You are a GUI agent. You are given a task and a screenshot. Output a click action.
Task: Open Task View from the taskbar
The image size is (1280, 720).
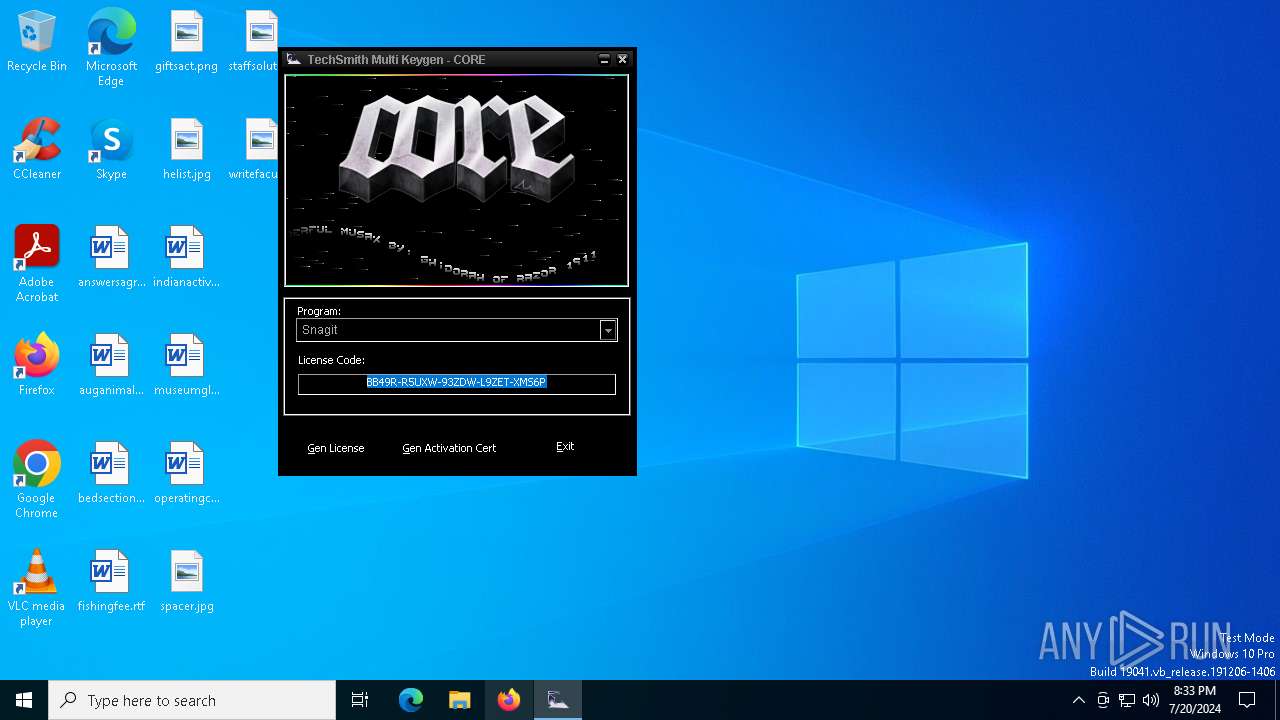360,700
